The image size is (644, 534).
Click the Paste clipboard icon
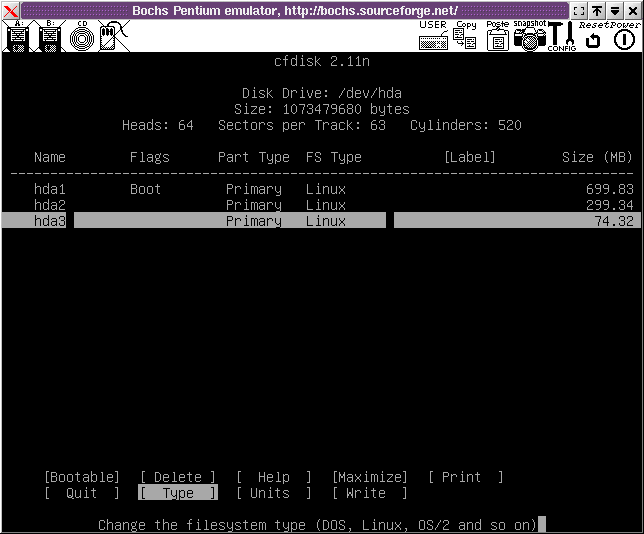pos(497,37)
